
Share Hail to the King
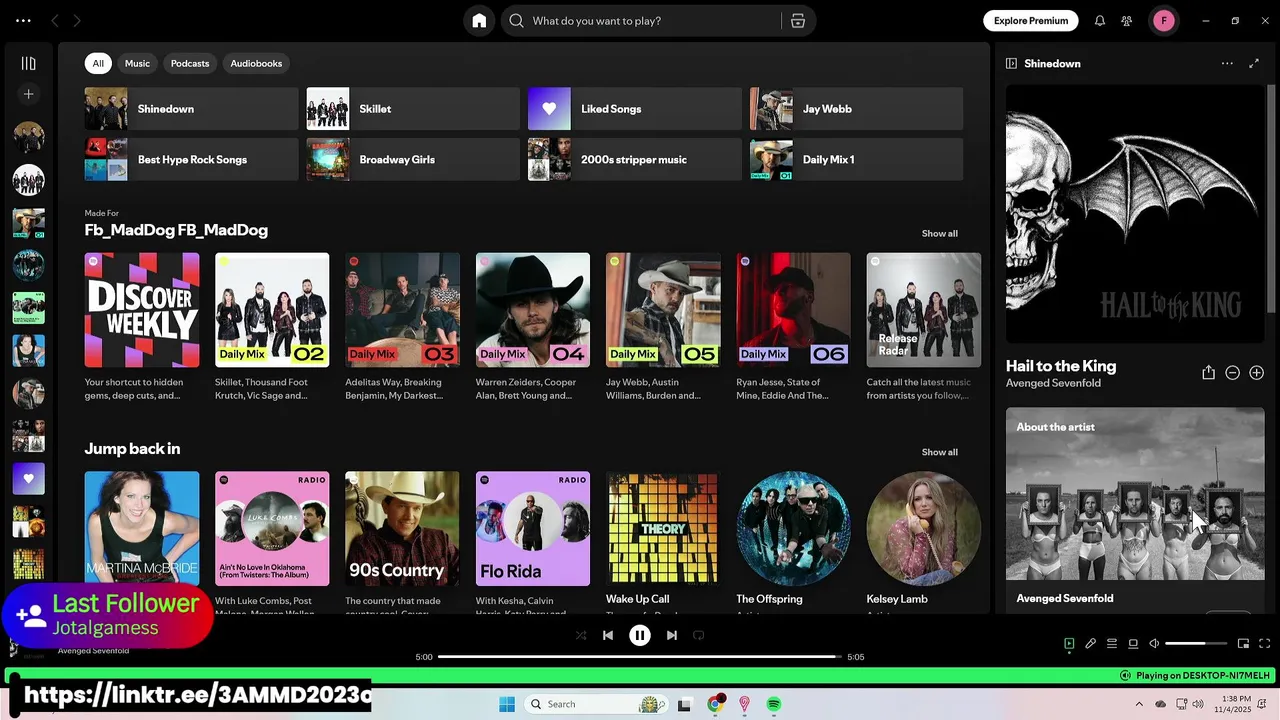pos(1208,372)
